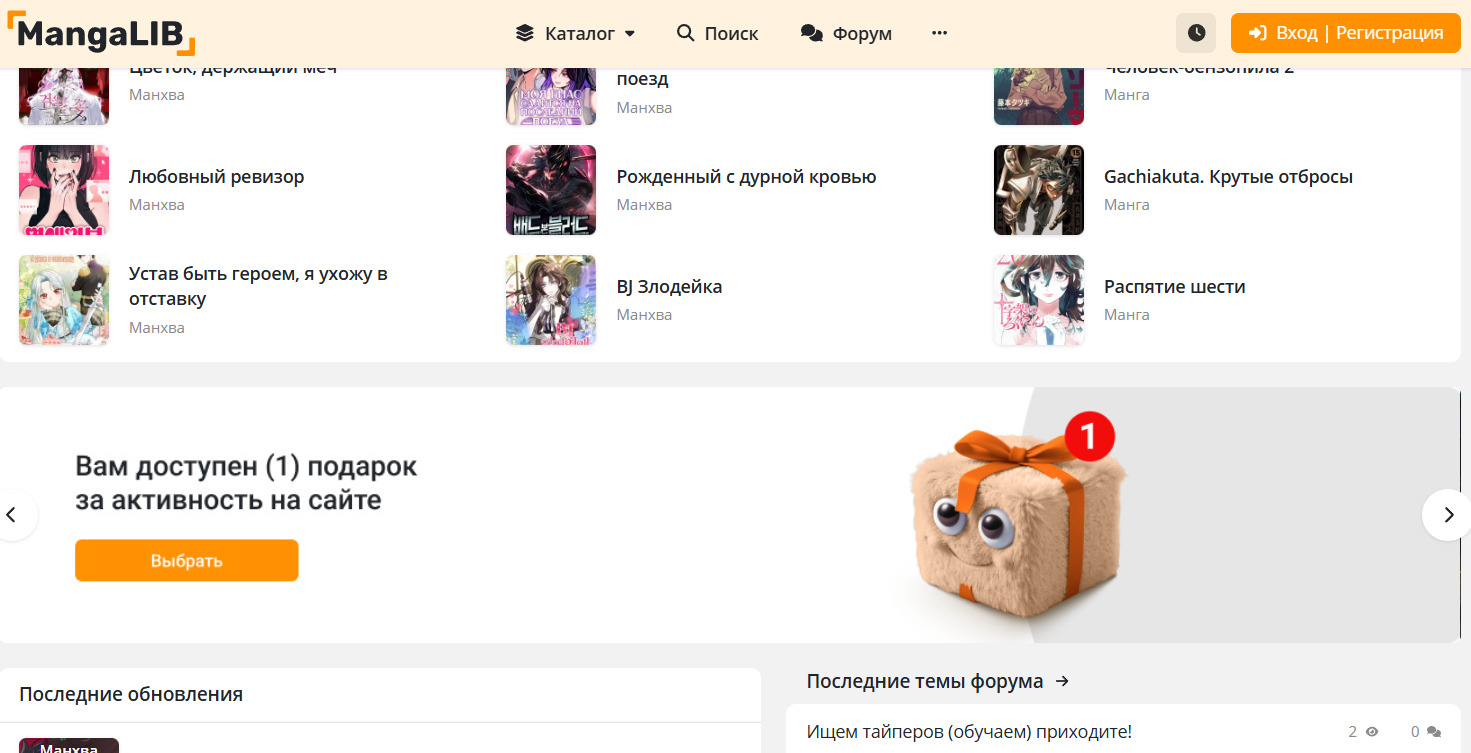Click the comments icon on forum topic
This screenshot has height=753, width=1471.
coord(1433,732)
